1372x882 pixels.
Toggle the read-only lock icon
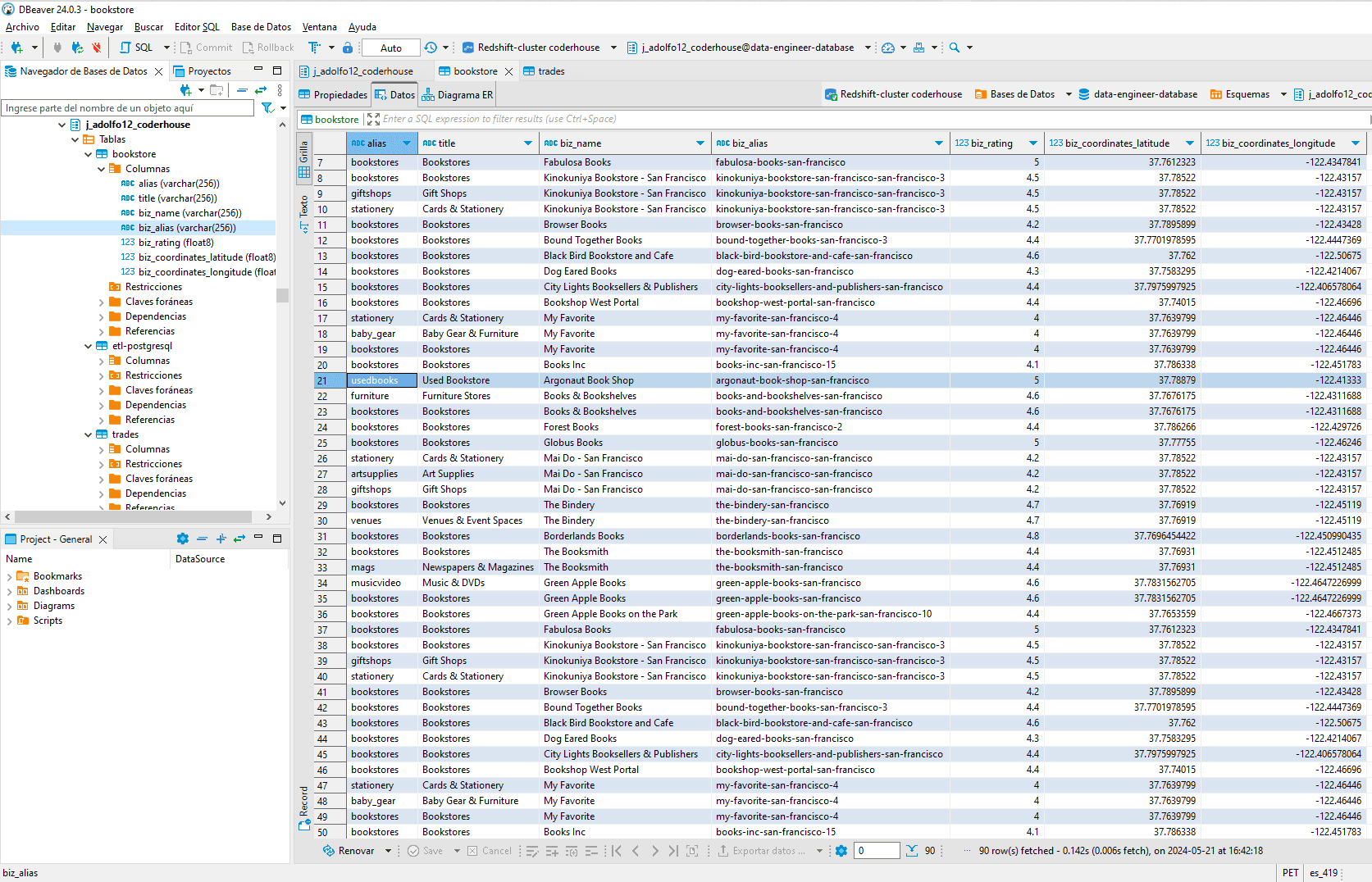(348, 48)
